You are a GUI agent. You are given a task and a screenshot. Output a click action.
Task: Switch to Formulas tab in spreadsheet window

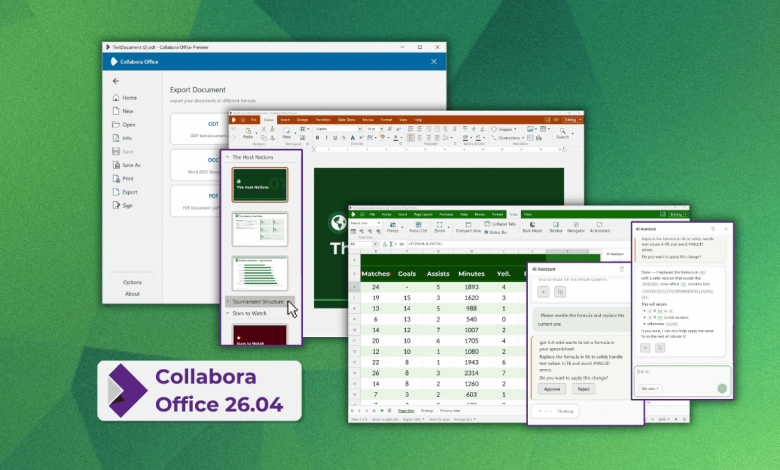click(x=446, y=214)
